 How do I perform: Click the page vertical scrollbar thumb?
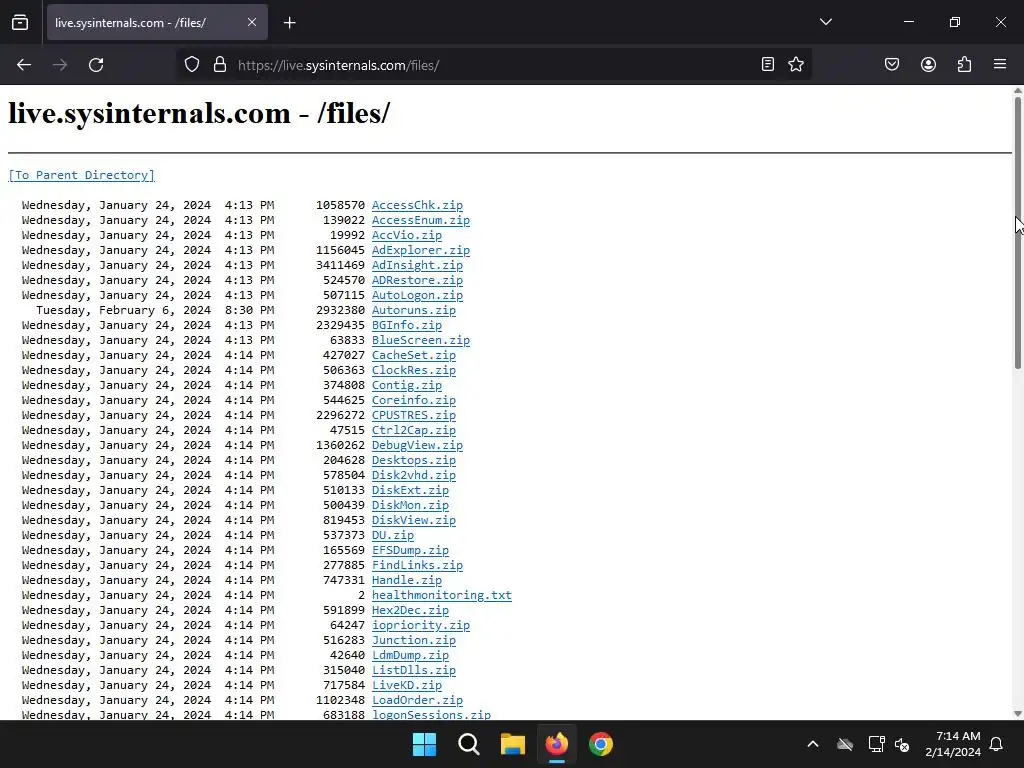pos(1017,232)
